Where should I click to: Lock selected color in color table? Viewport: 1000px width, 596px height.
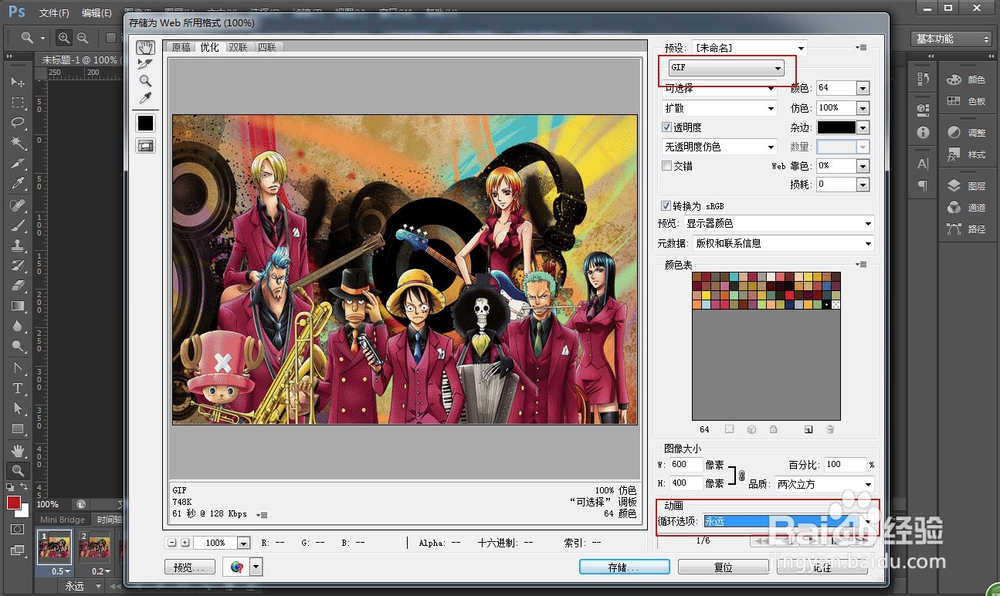pos(773,430)
